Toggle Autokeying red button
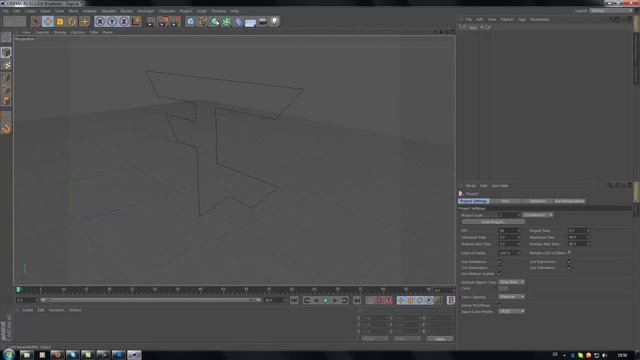 click(379, 300)
